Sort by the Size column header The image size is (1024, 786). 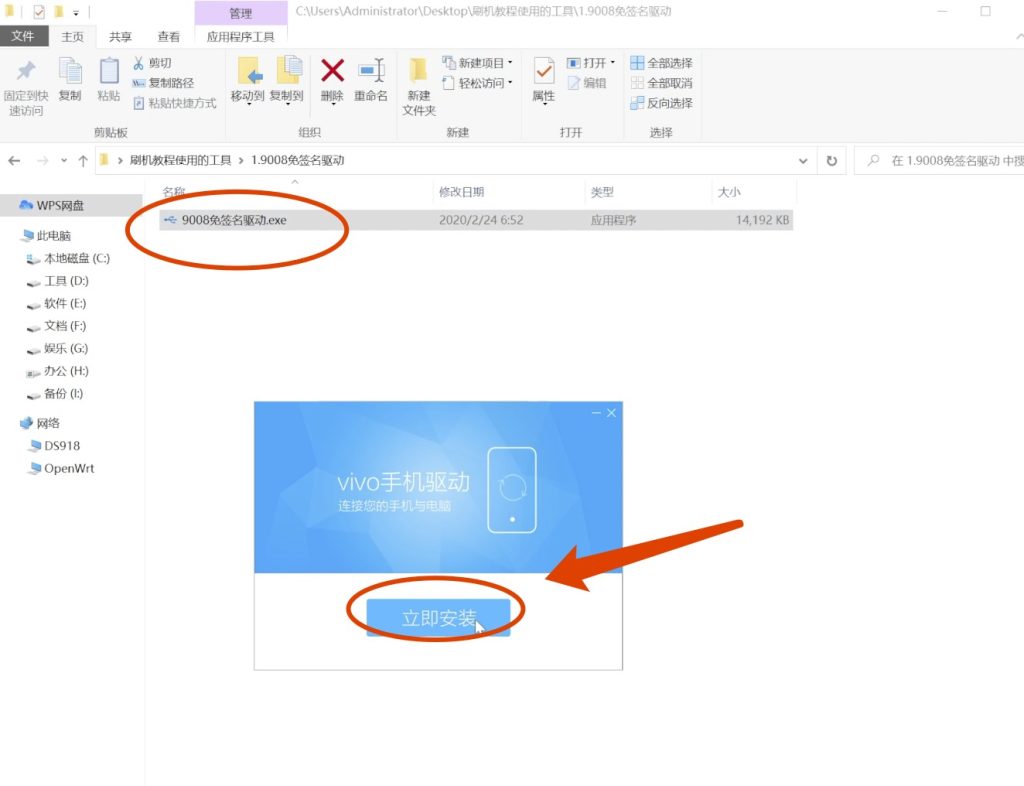point(729,192)
